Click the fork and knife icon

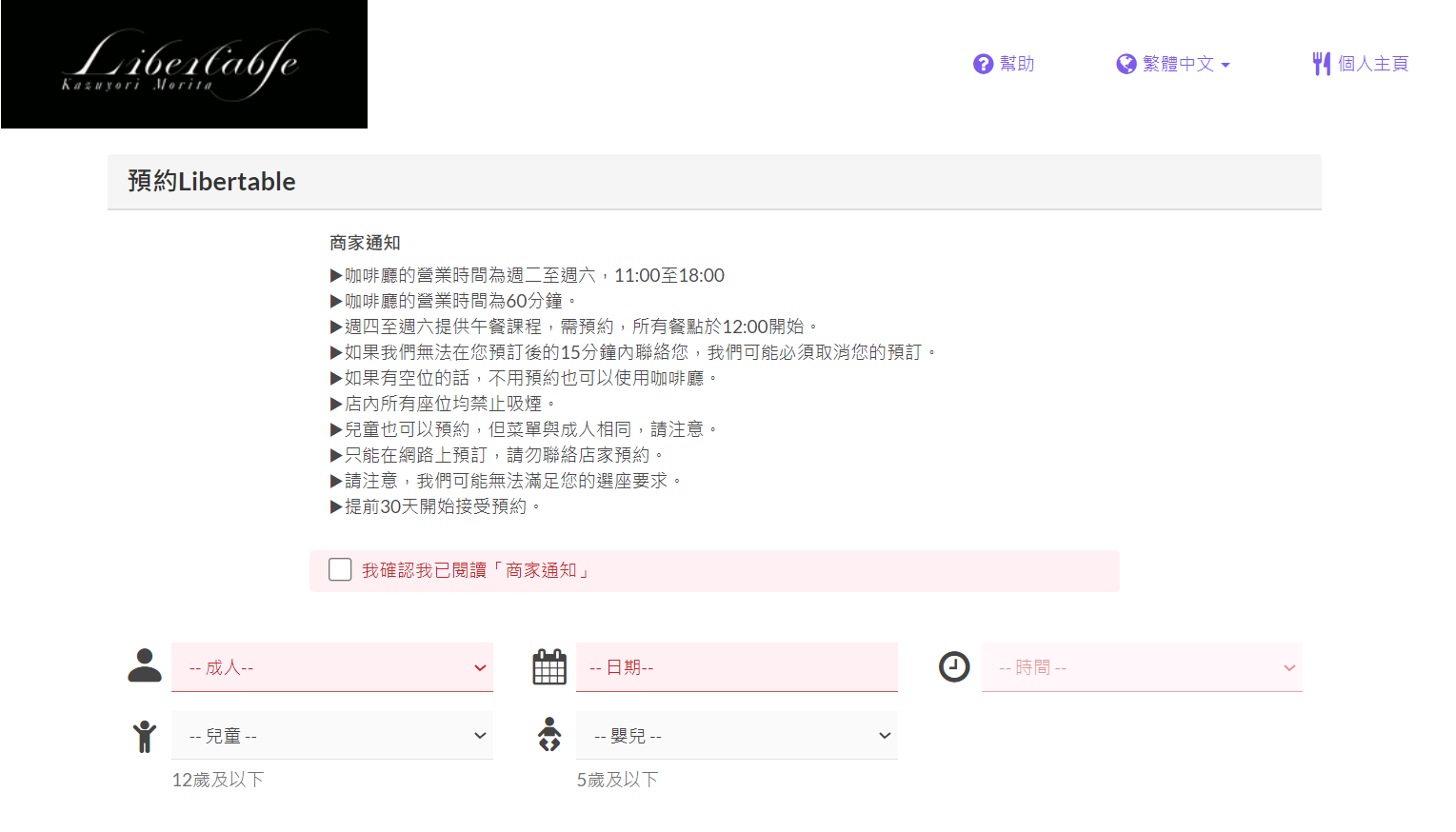point(1322,64)
